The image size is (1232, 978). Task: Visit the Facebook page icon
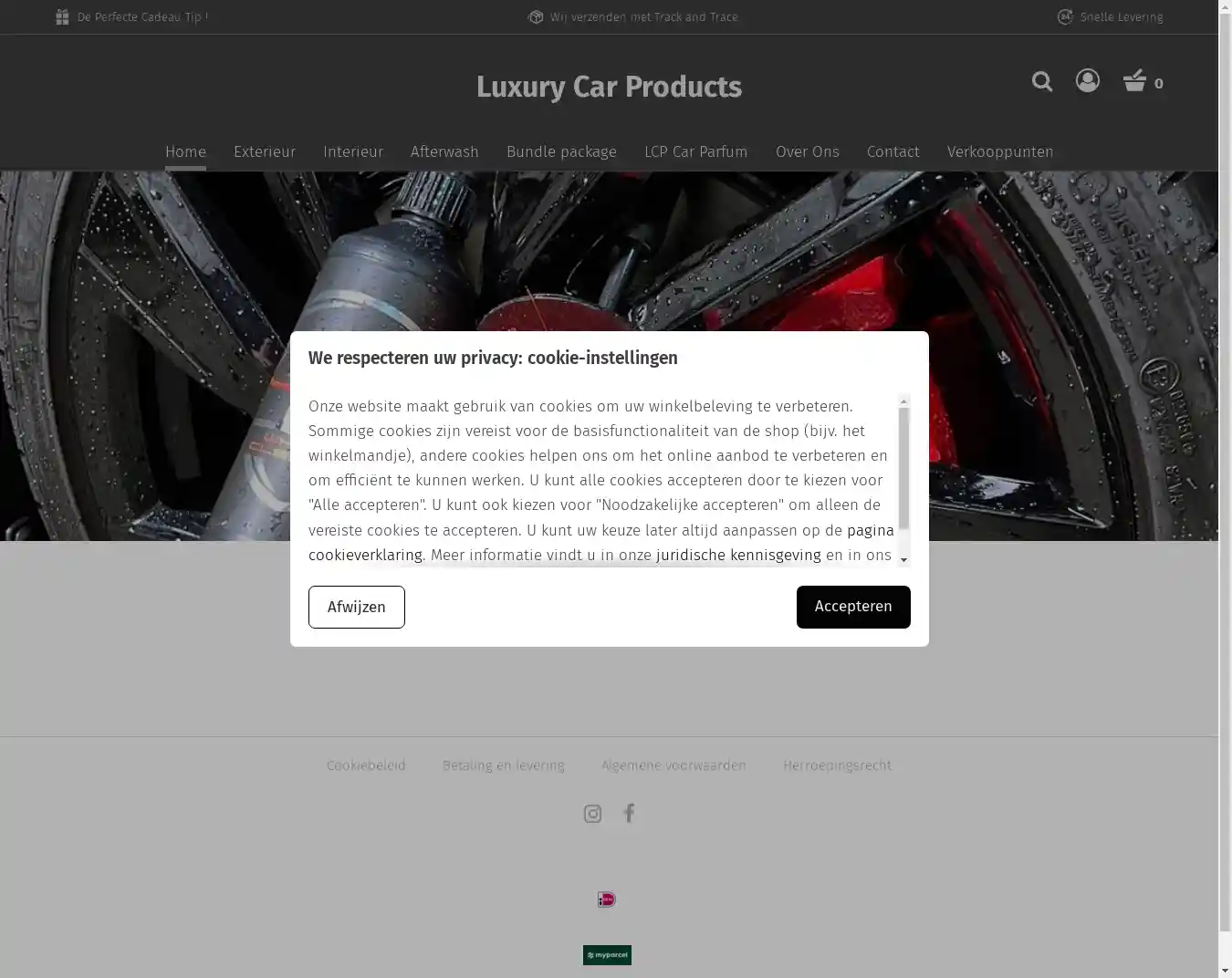pyautogui.click(x=629, y=813)
